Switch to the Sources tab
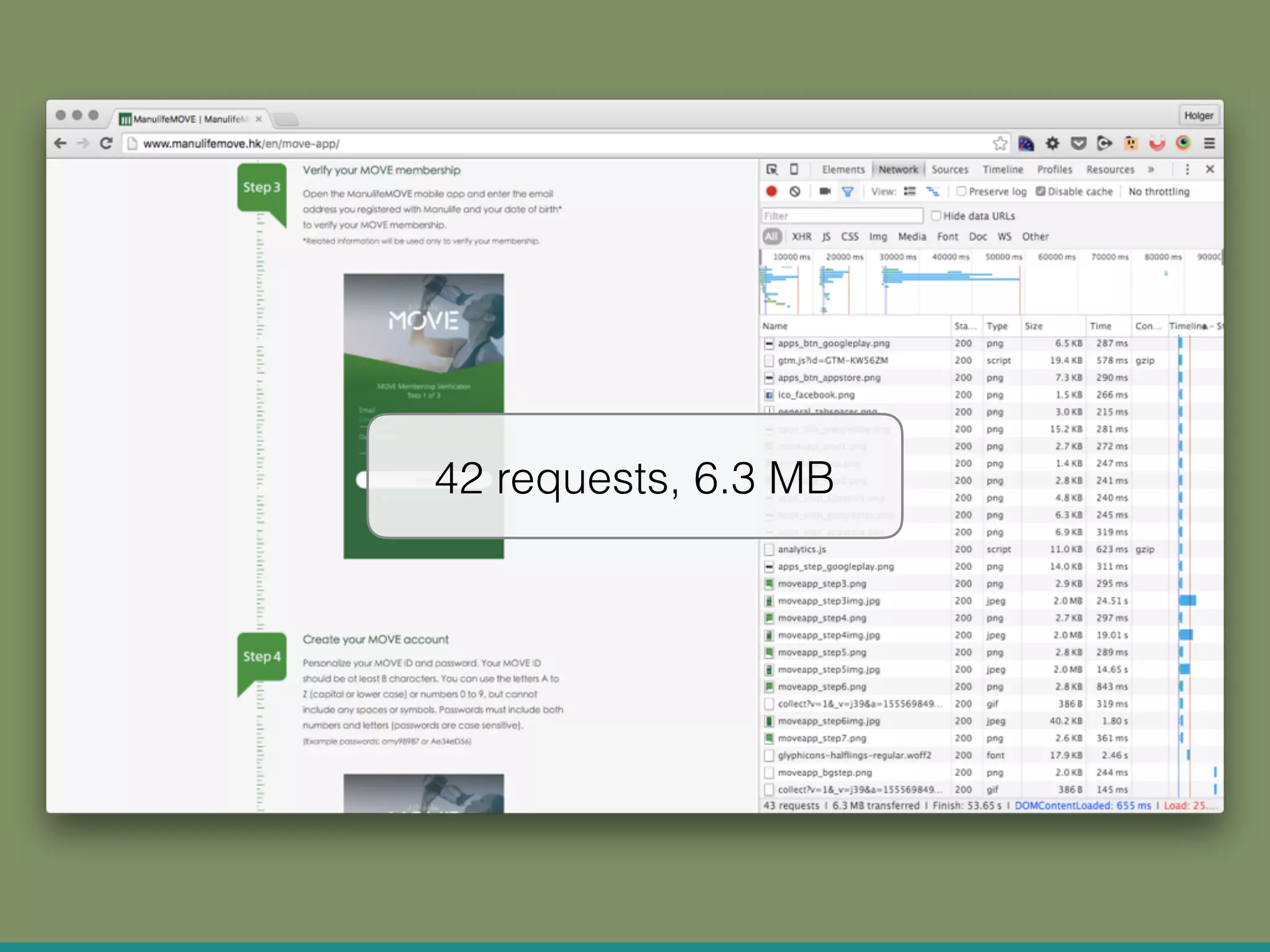 (x=949, y=169)
